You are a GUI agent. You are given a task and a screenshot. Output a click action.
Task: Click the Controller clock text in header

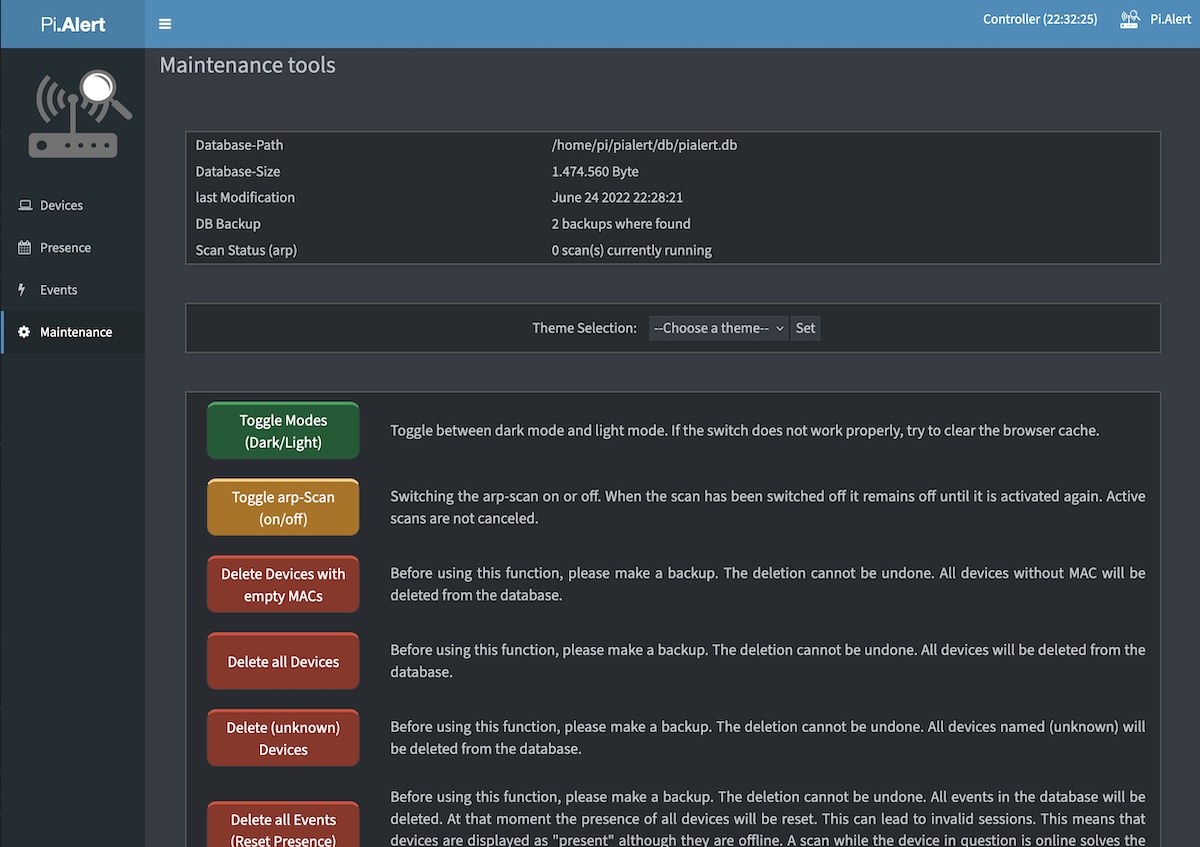coord(1040,20)
